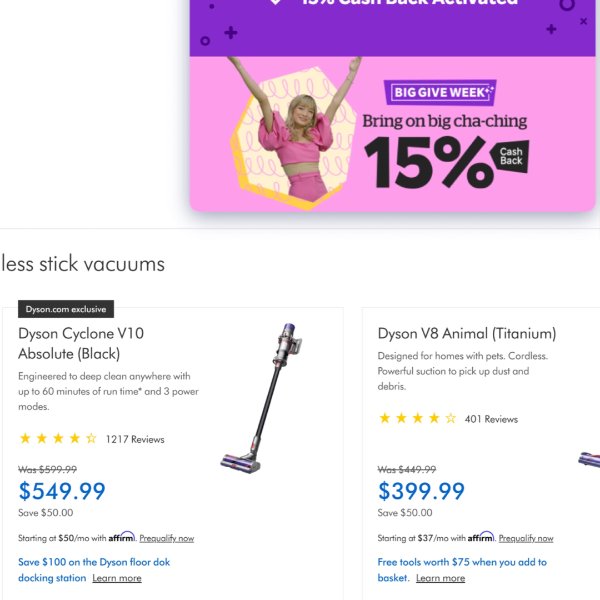600x600 pixels.
Task: Click the Dyson.com exclusive badge
Action: click(66, 309)
